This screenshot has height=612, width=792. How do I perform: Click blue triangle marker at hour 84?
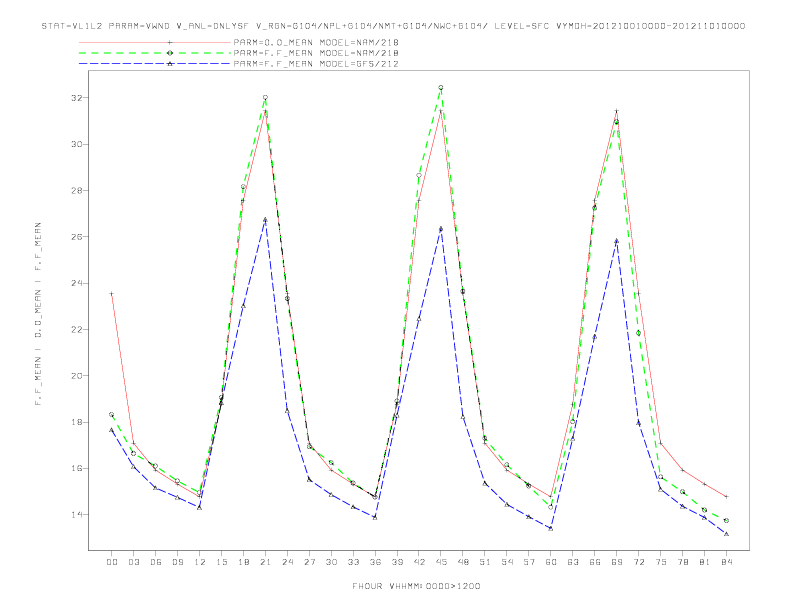[x=726, y=534]
